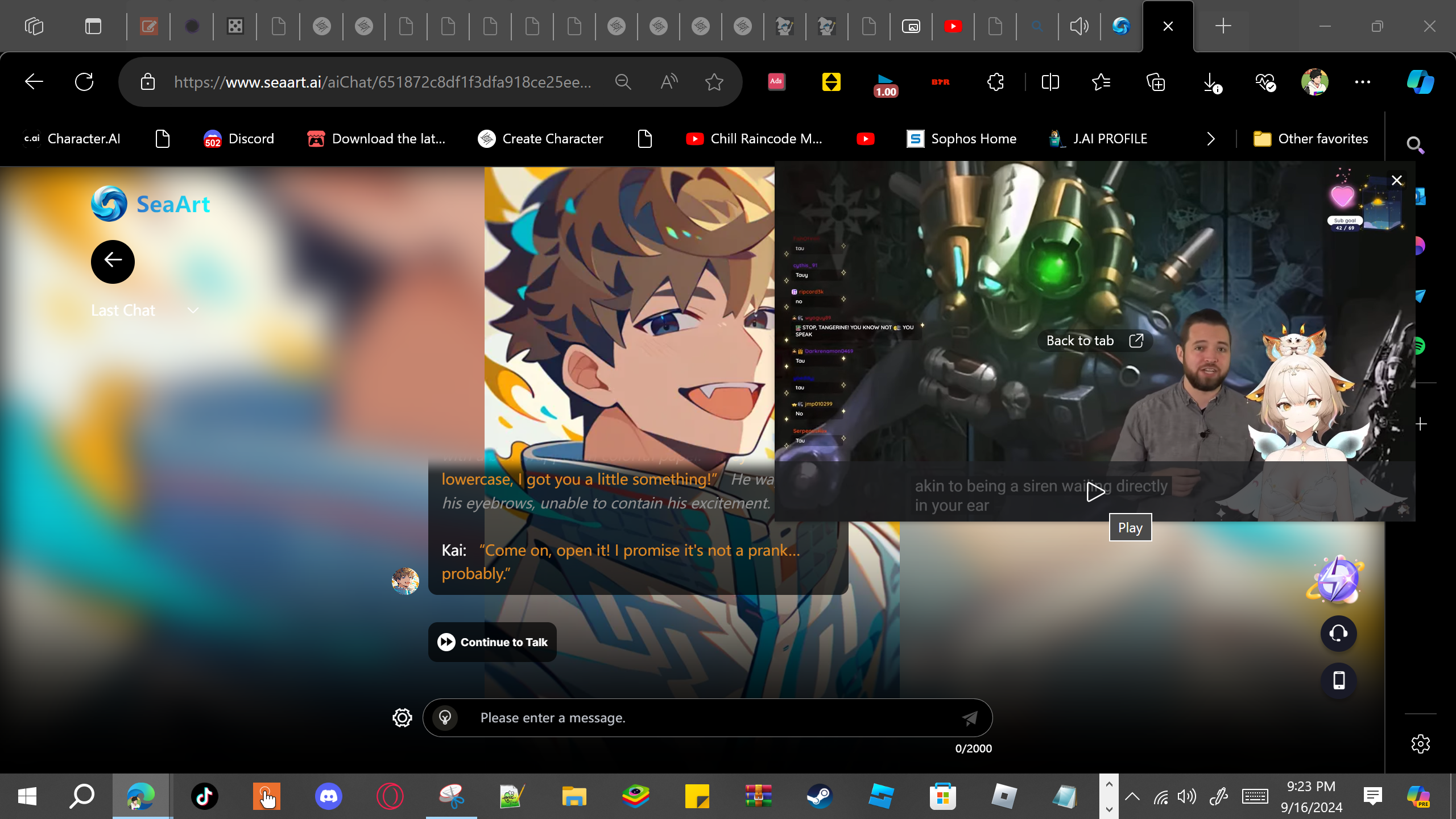Viewport: 1456px width, 819px height.
Task: Click Continue to Talk button
Action: click(x=493, y=642)
